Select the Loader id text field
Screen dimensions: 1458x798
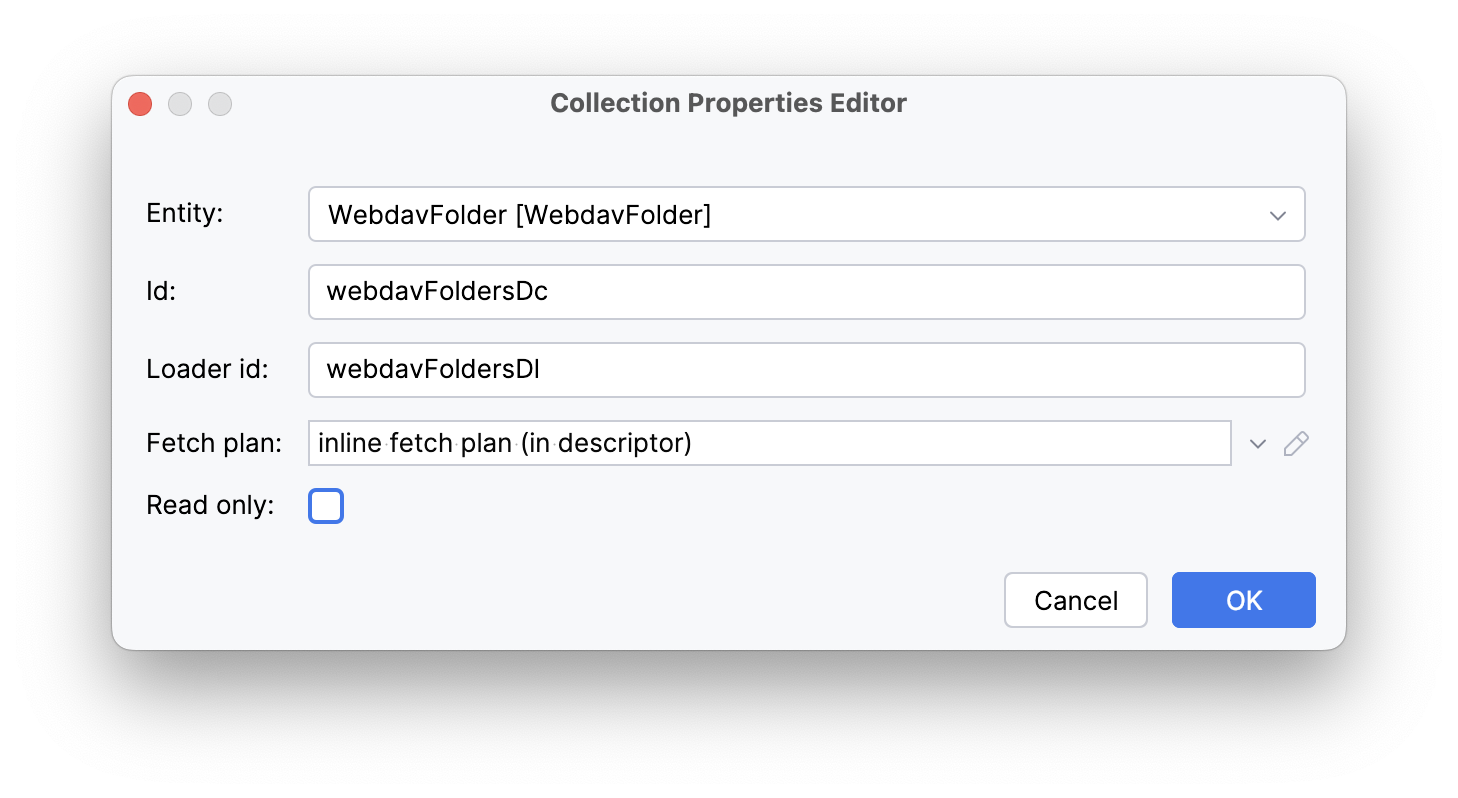[x=806, y=369]
